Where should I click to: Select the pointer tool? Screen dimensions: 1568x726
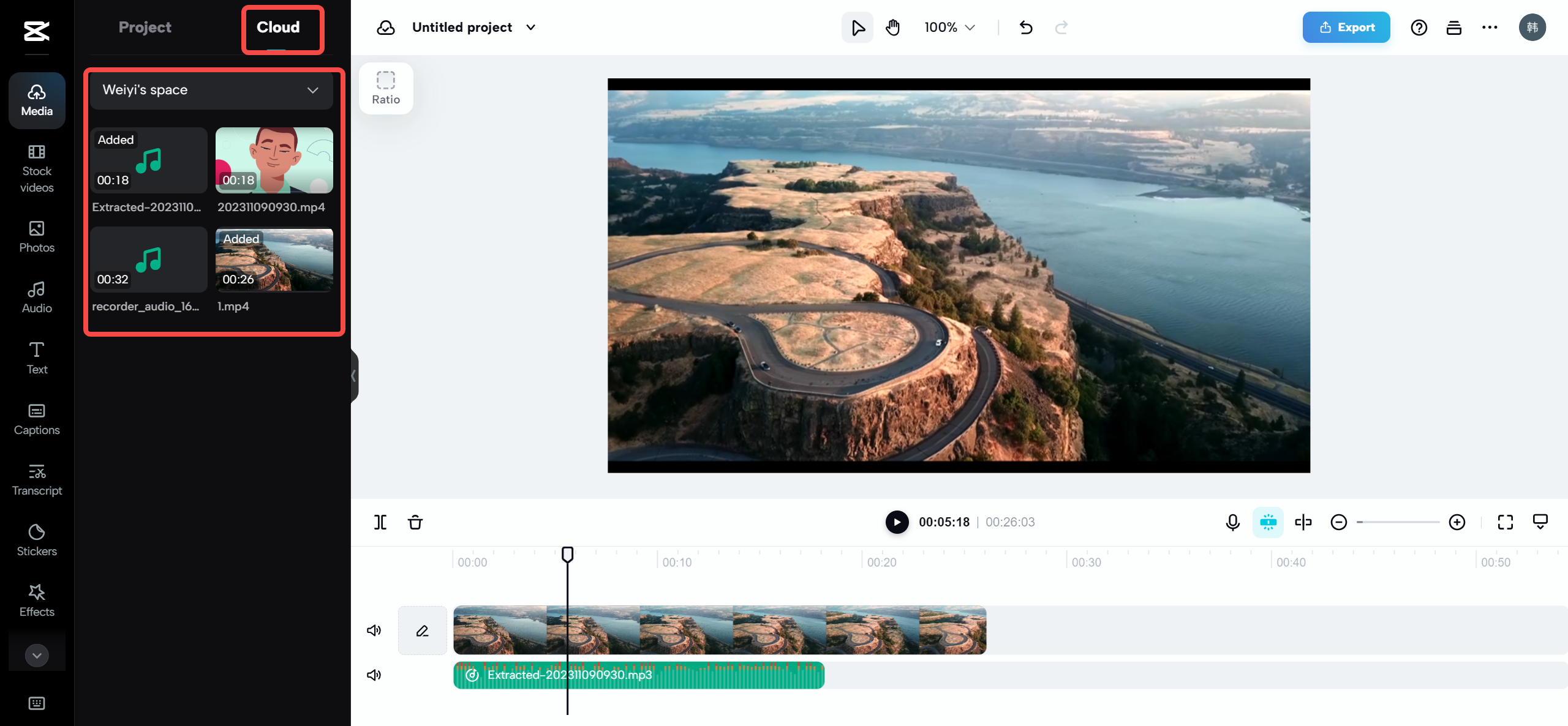click(858, 28)
